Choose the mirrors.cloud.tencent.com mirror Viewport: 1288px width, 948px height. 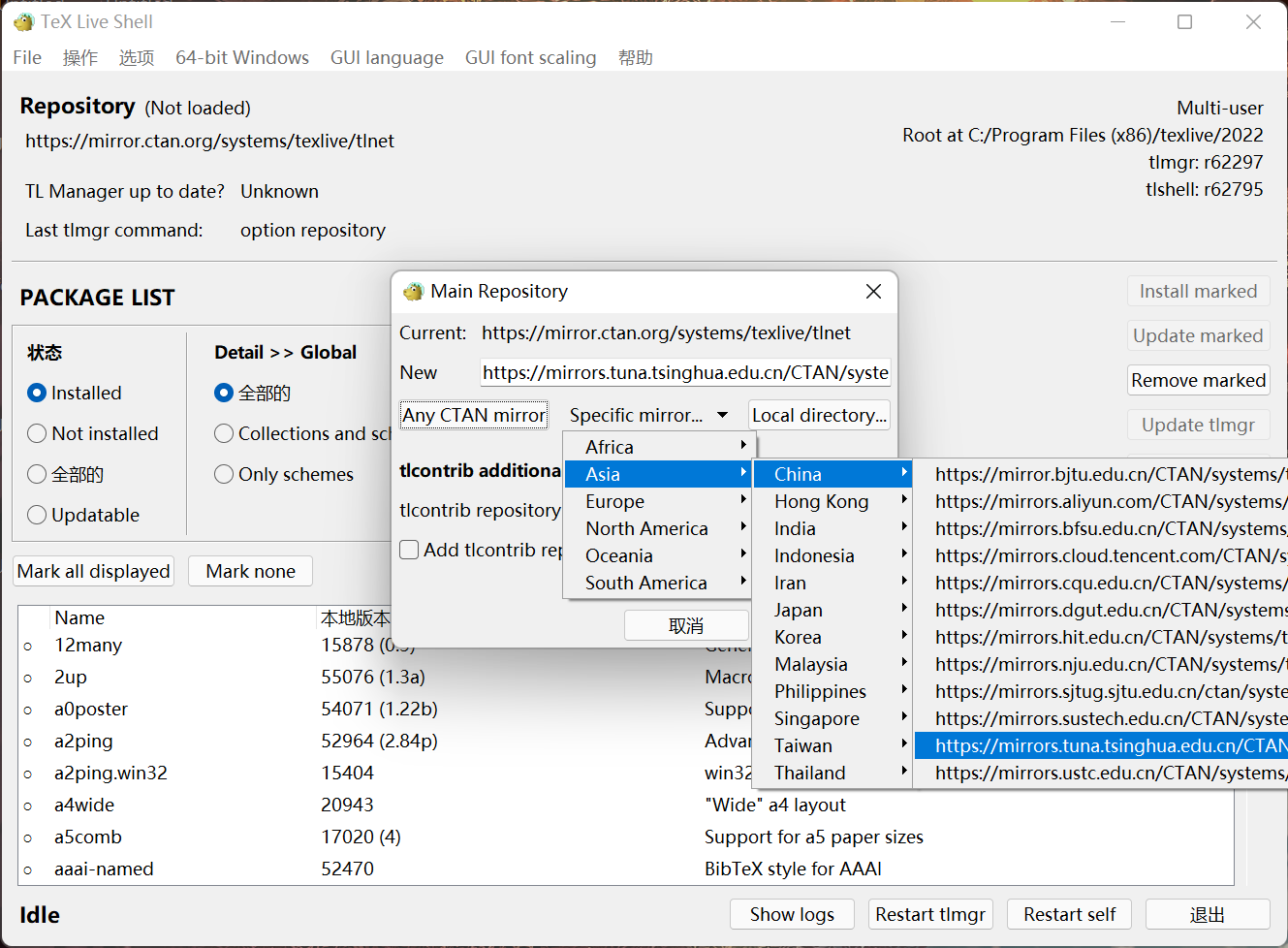[x=1101, y=555]
